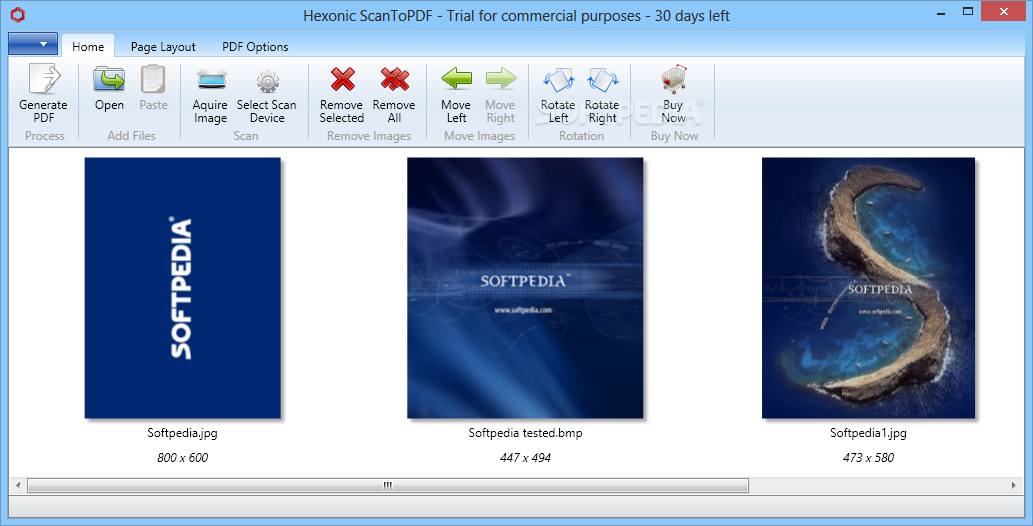
Task: Click the Buy Now shopping cart
Action: pyautogui.click(x=675, y=79)
